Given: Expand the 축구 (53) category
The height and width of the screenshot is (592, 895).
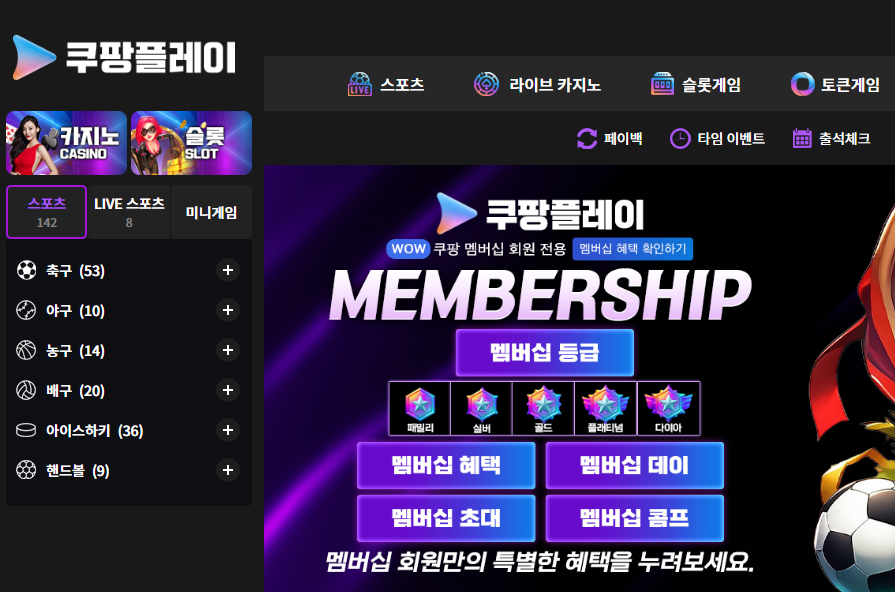Looking at the screenshot, I should (228, 270).
